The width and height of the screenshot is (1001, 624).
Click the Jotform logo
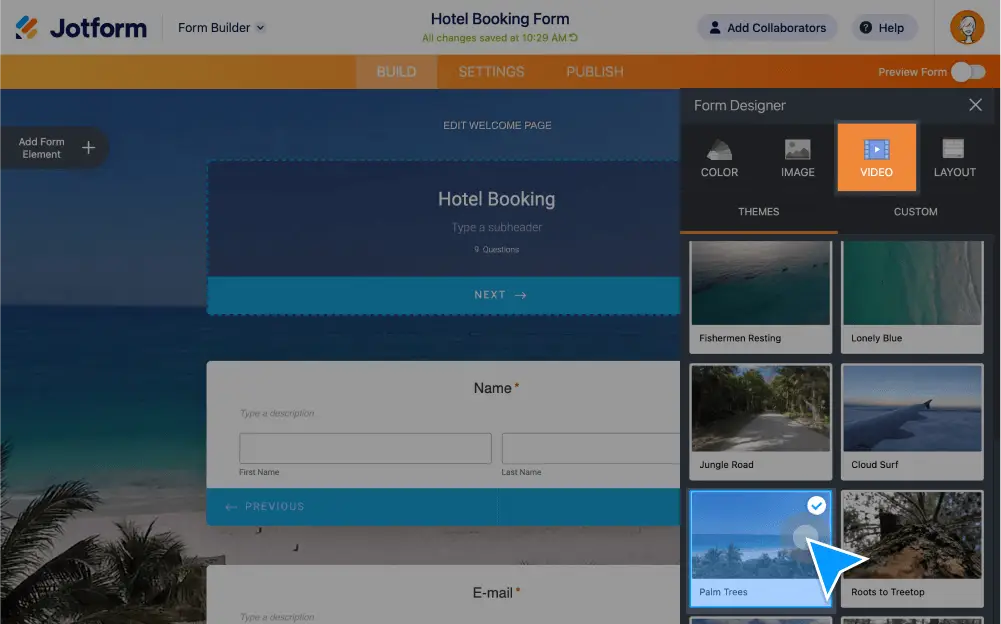(80, 27)
